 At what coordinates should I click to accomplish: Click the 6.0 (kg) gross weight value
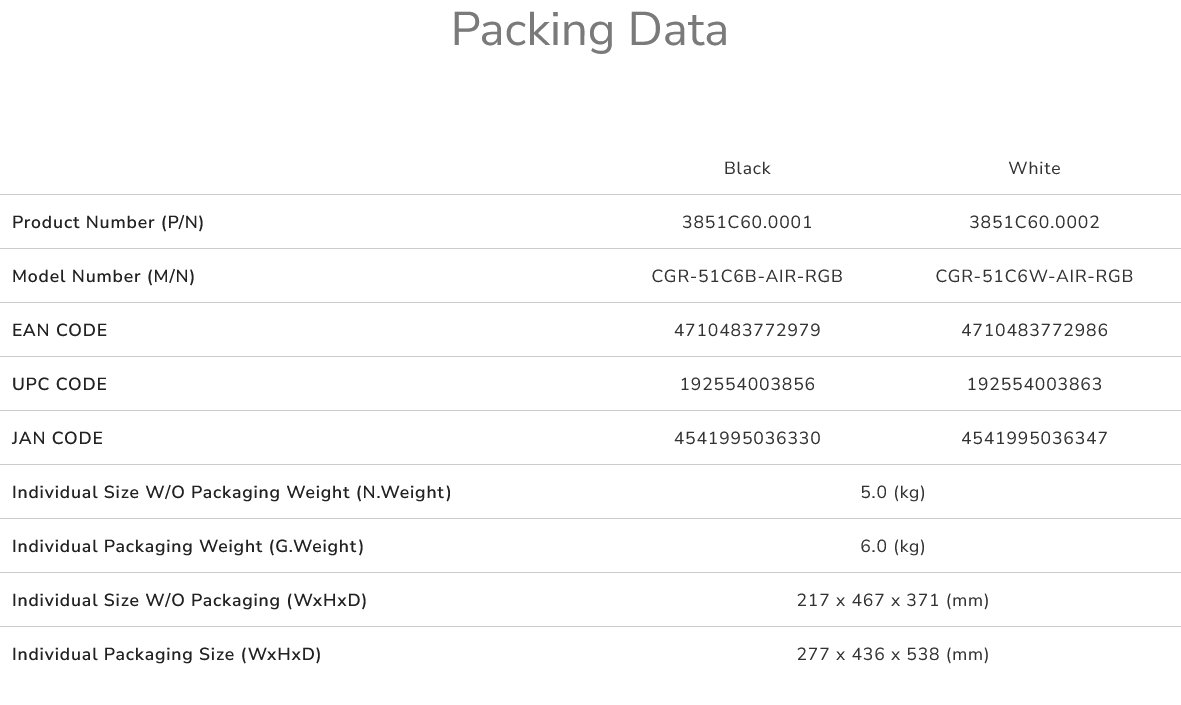click(892, 547)
